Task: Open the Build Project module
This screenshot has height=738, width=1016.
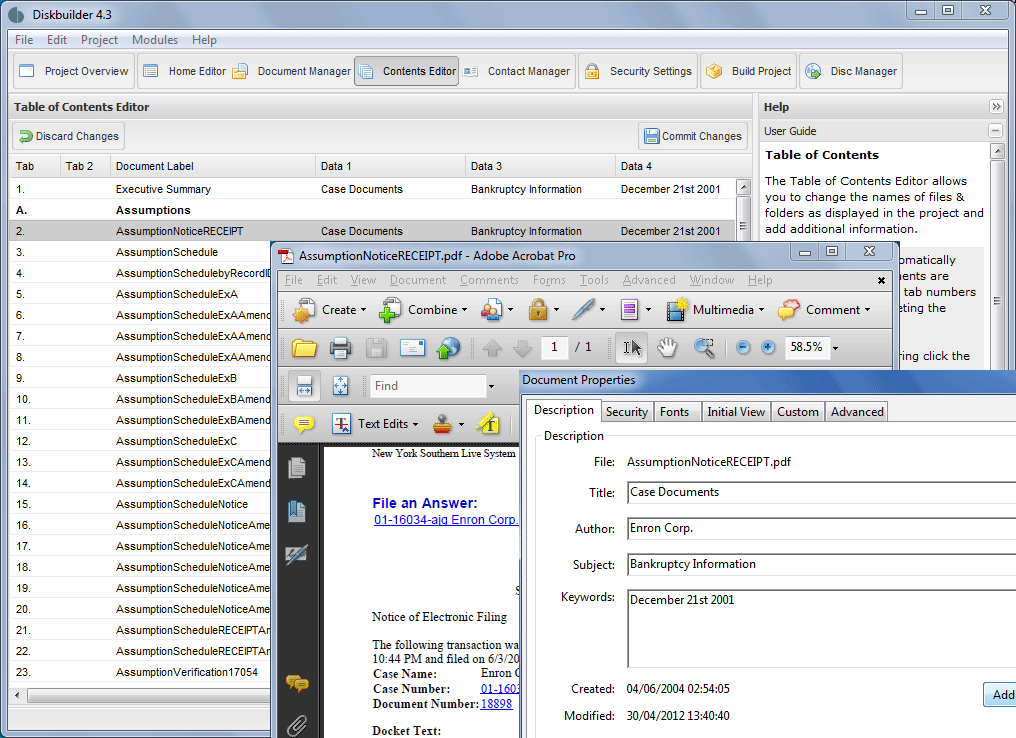Action: [749, 71]
